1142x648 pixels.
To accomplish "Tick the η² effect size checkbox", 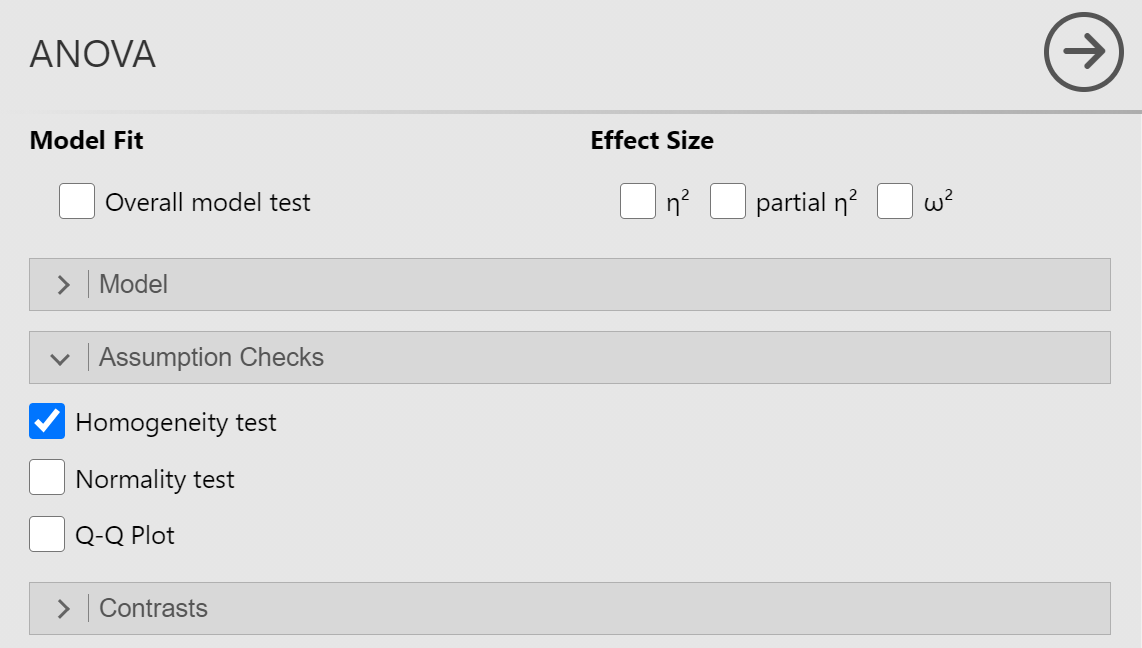I will pos(638,201).
